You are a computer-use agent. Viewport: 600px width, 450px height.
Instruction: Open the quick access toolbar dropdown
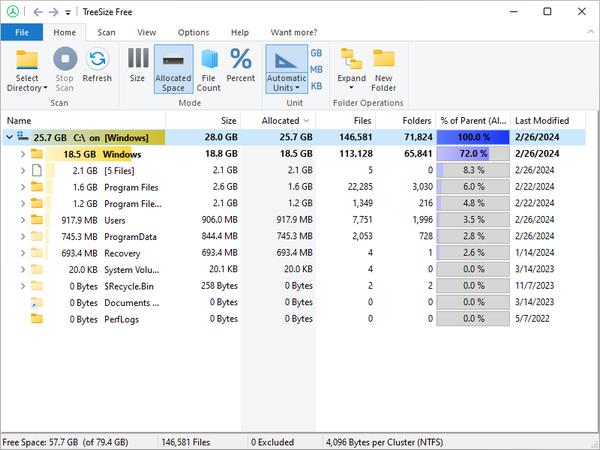[68, 13]
